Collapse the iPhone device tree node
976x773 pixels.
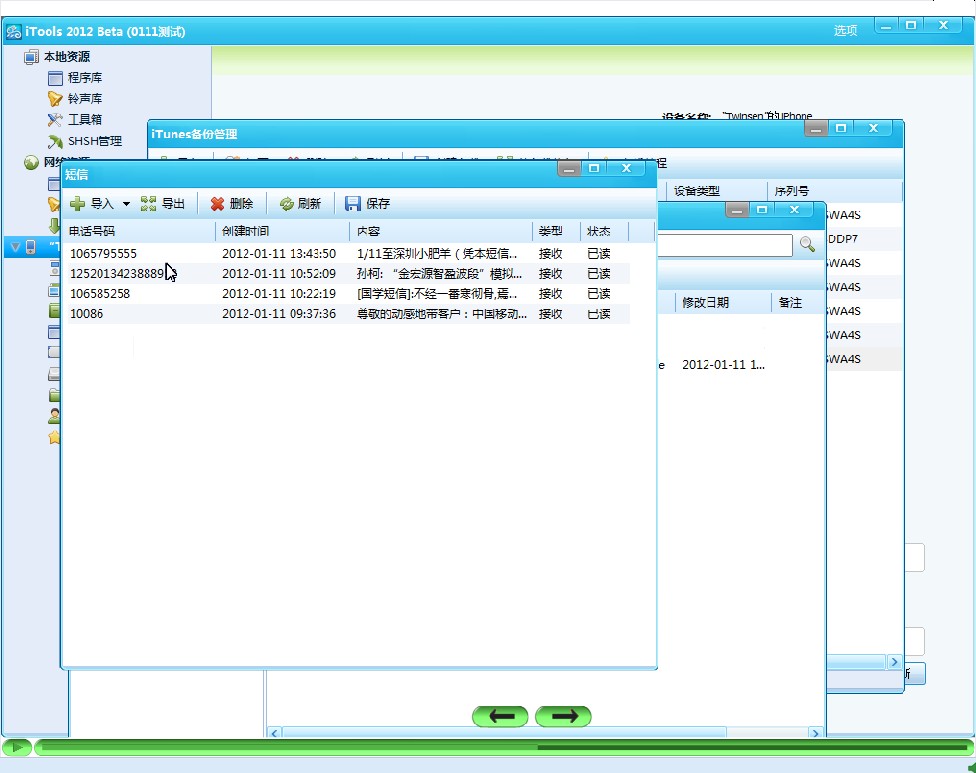tap(15, 246)
